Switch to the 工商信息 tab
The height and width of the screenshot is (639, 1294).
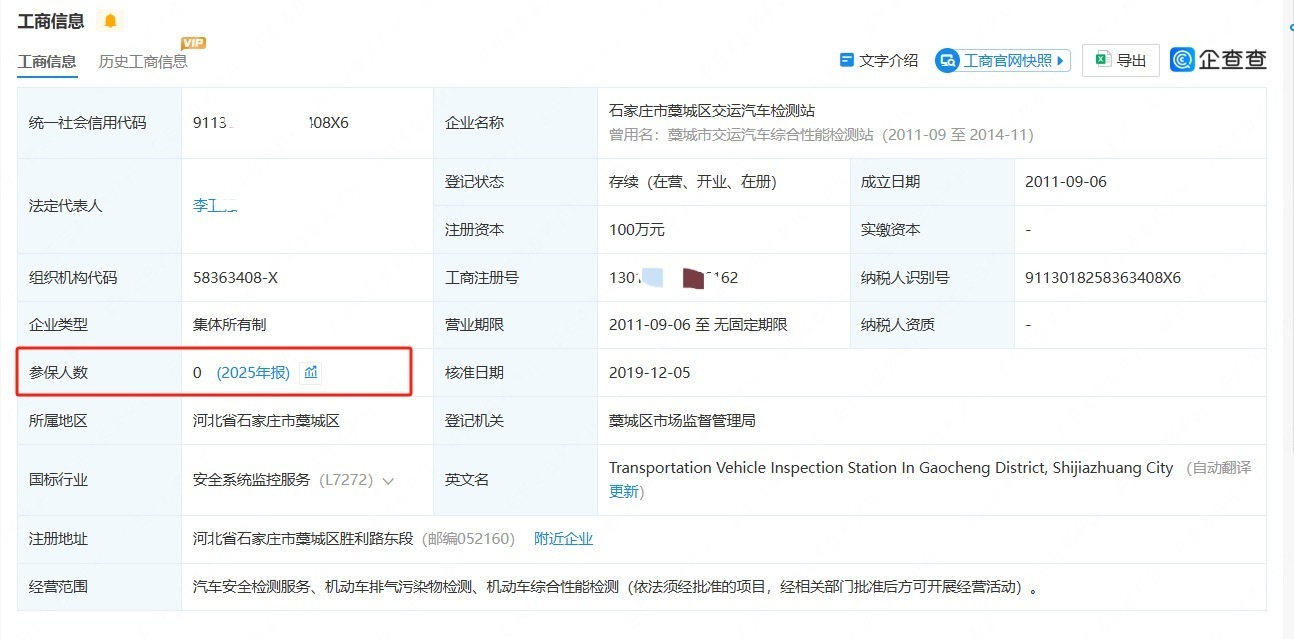(47, 61)
